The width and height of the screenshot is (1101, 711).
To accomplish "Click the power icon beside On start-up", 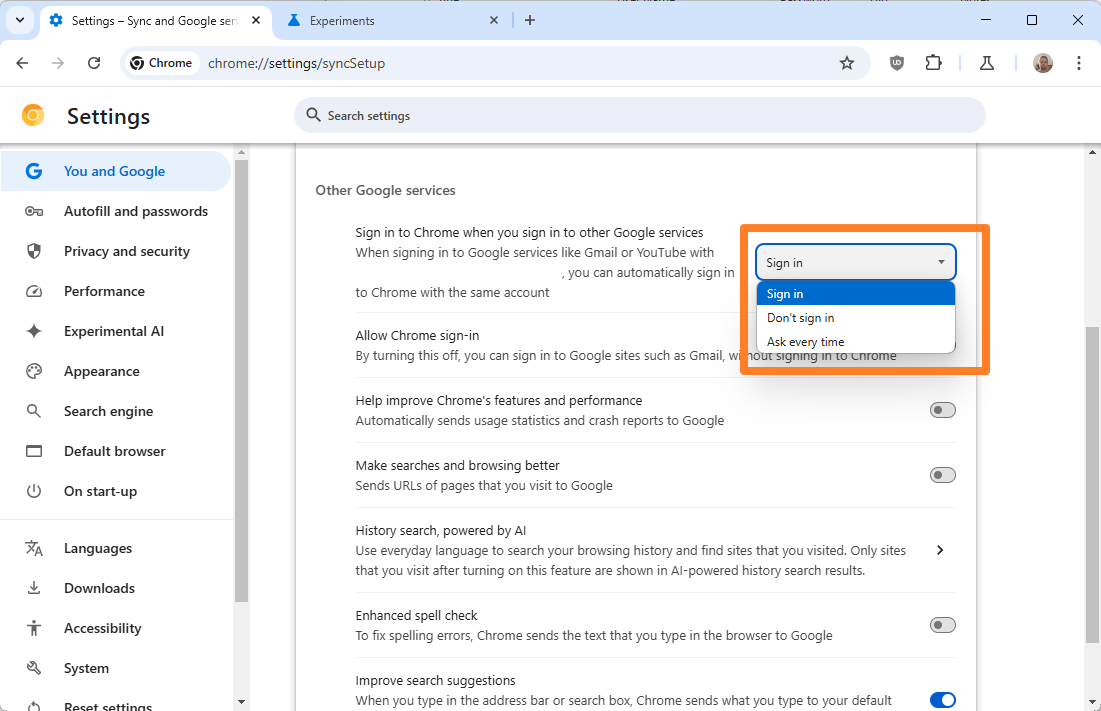I will [34, 491].
